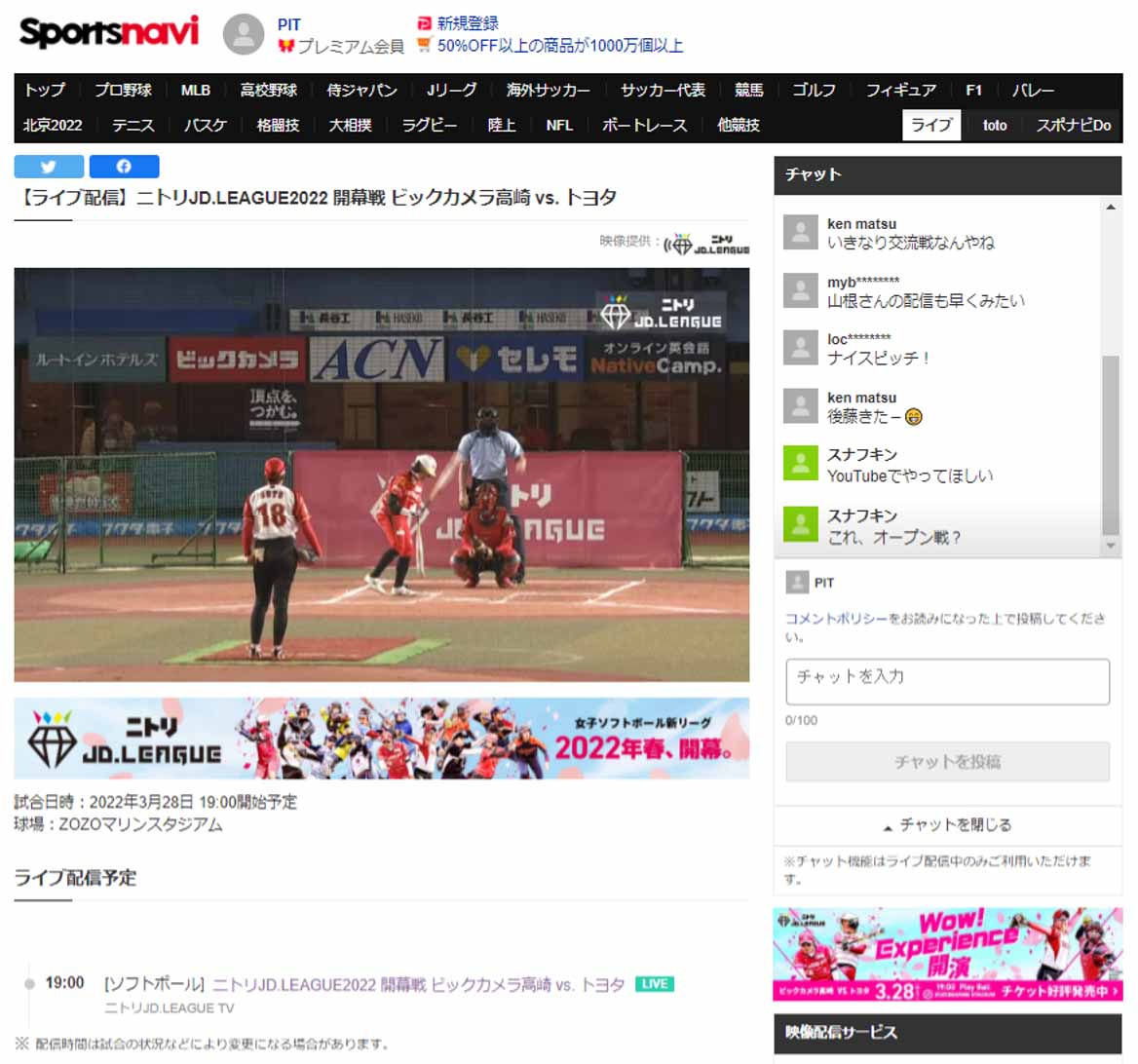Click the scroll up arrow in chat
This screenshot has height=1064, width=1138.
(x=1111, y=207)
